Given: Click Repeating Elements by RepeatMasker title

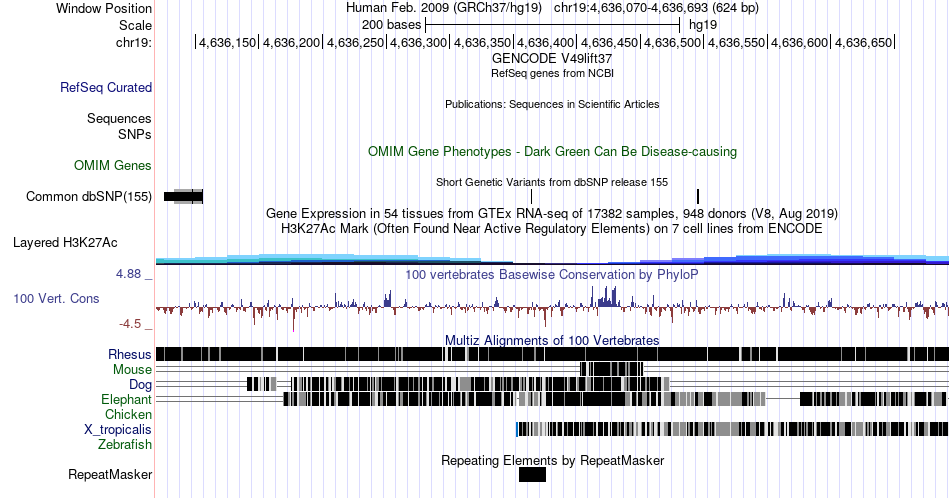Looking at the screenshot, I should coord(552,460).
